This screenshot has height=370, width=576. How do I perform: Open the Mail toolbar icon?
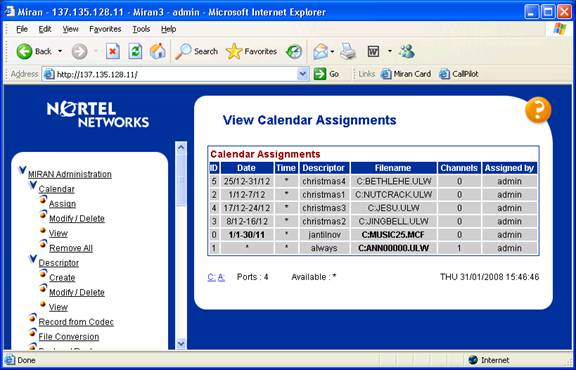320,51
